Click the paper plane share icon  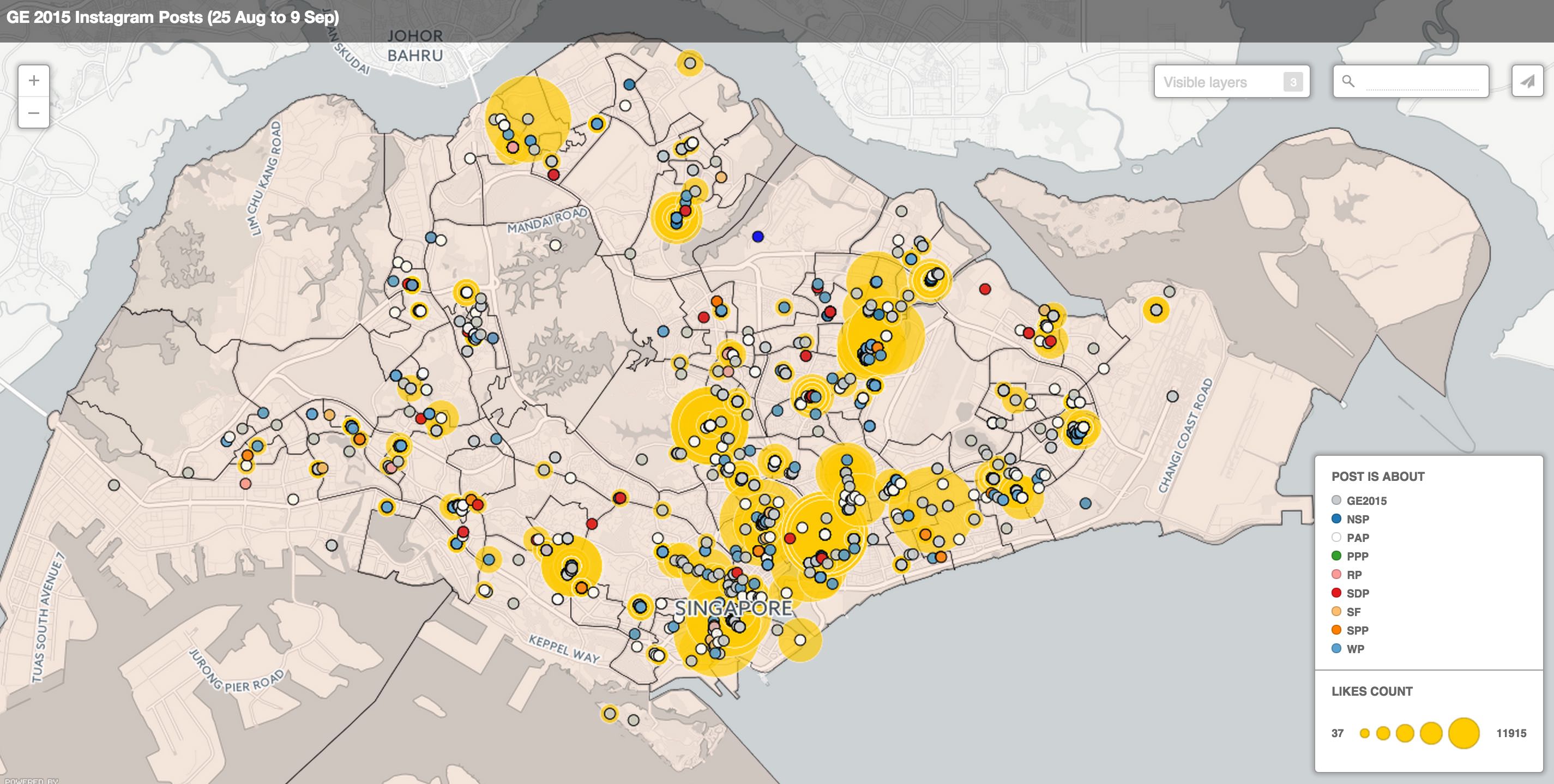pos(1527,81)
